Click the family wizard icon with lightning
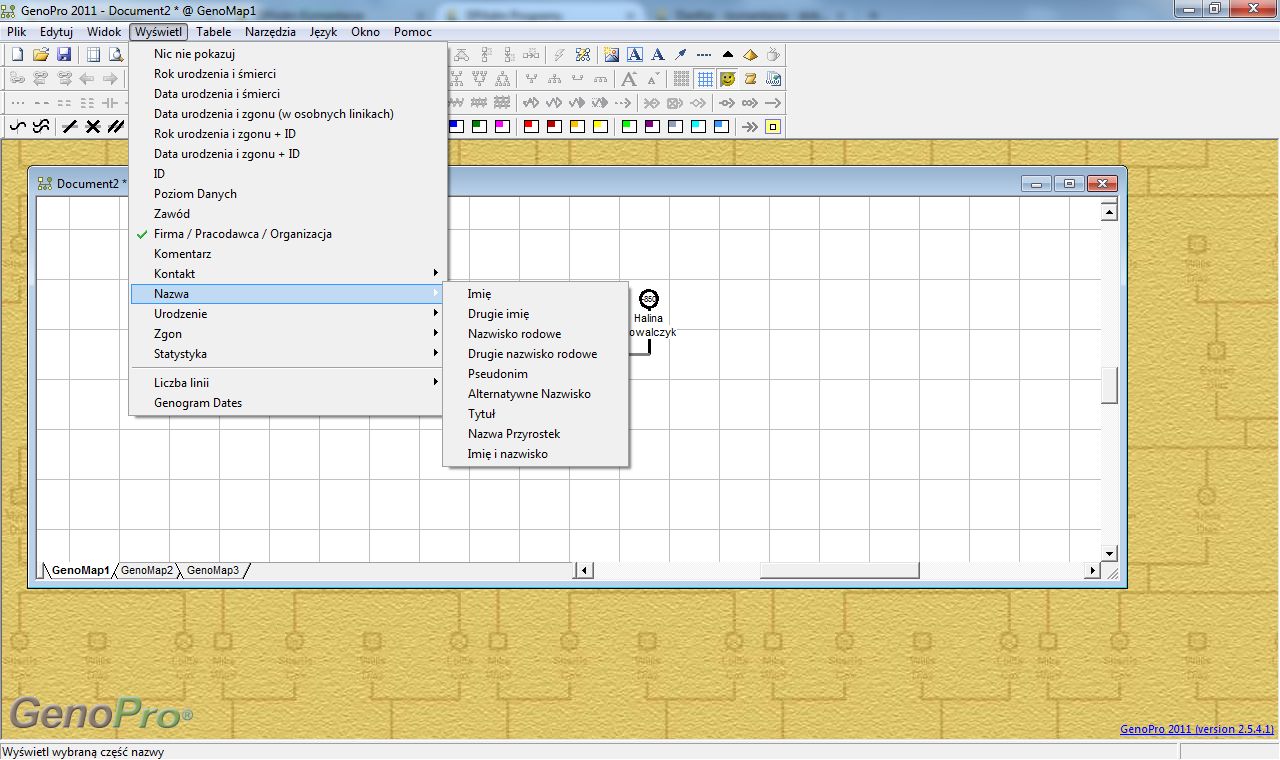 (583, 54)
